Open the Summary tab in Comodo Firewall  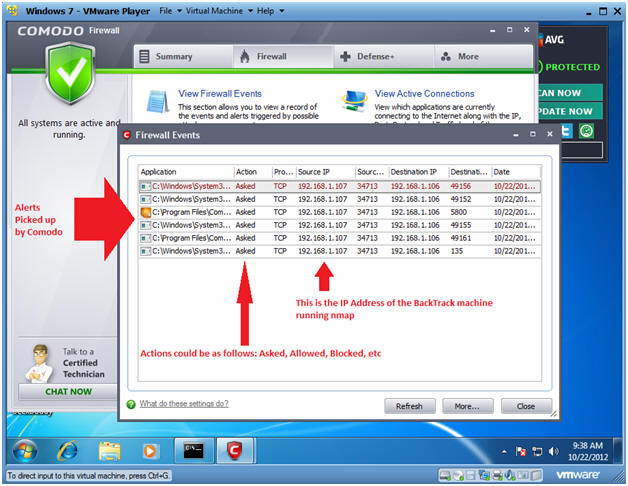tap(183, 56)
